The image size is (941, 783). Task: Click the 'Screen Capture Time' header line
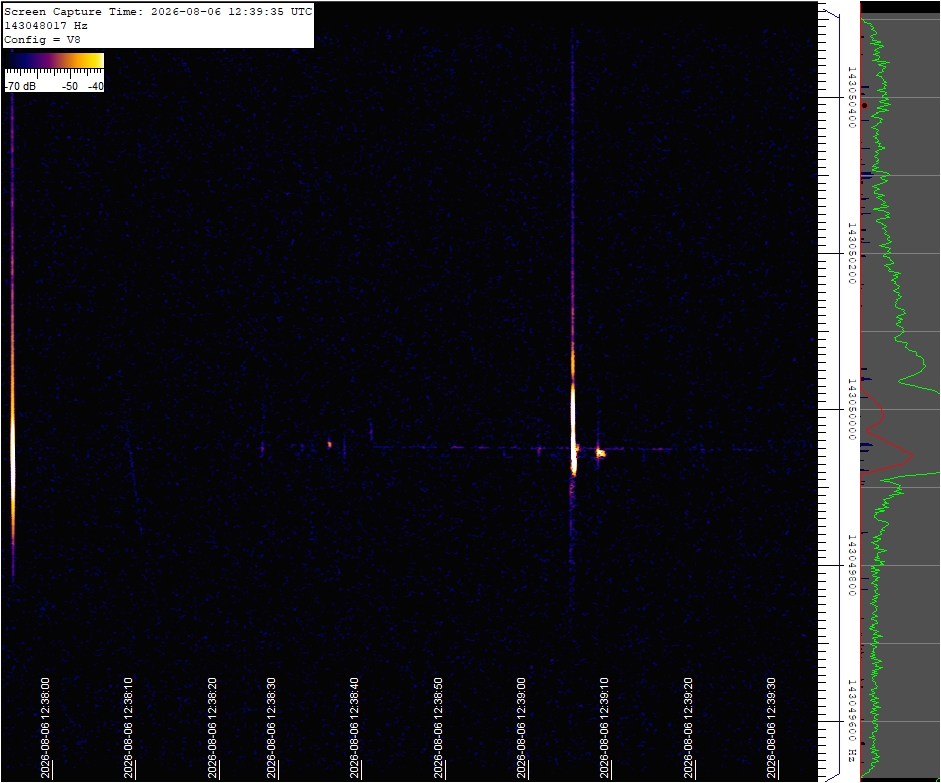[x=158, y=11]
